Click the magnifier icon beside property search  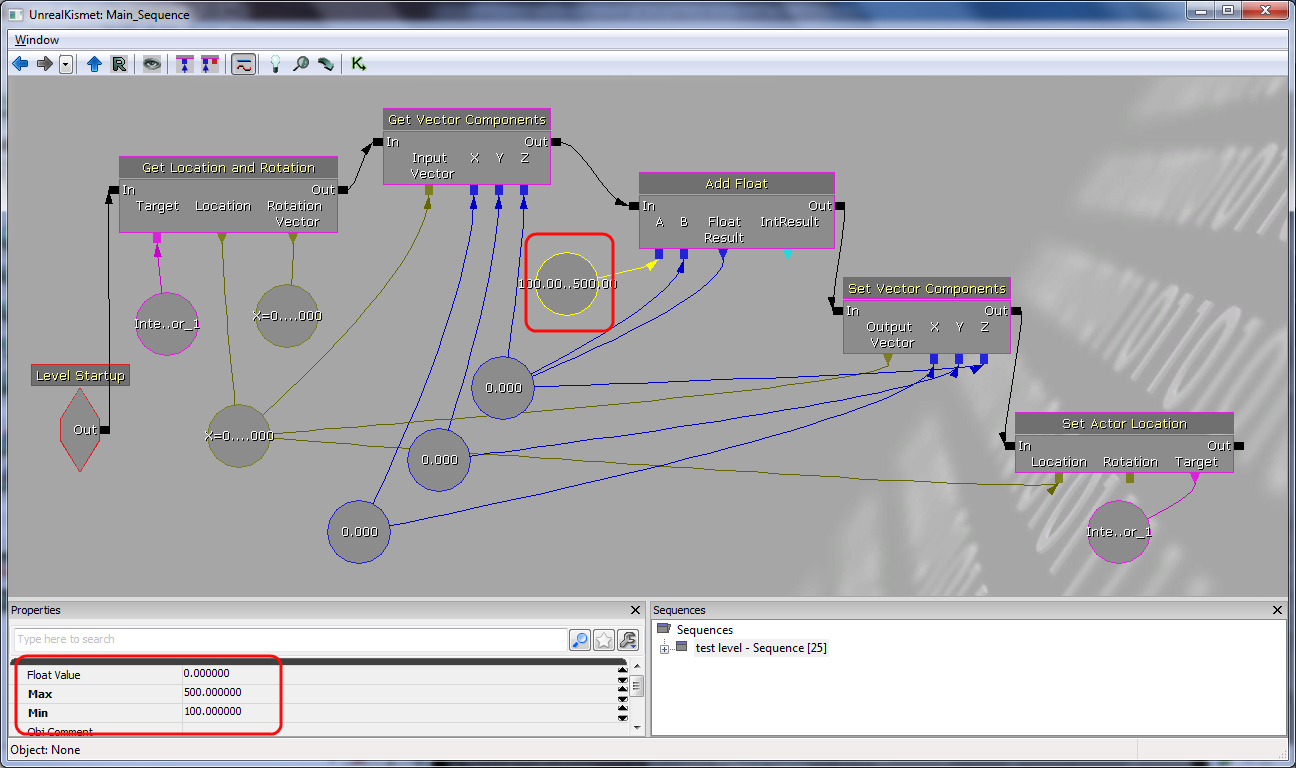pos(580,640)
